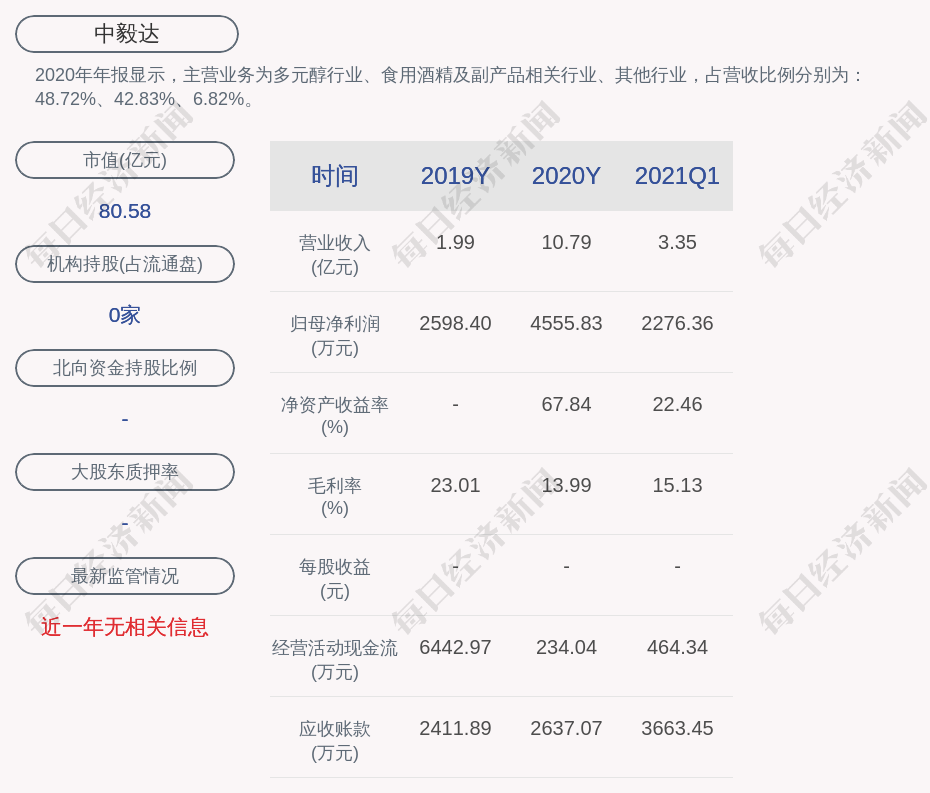Click the 经营活动现金流(万元) row label
Image resolution: width=930 pixels, height=793 pixels.
pyautogui.click(x=335, y=660)
